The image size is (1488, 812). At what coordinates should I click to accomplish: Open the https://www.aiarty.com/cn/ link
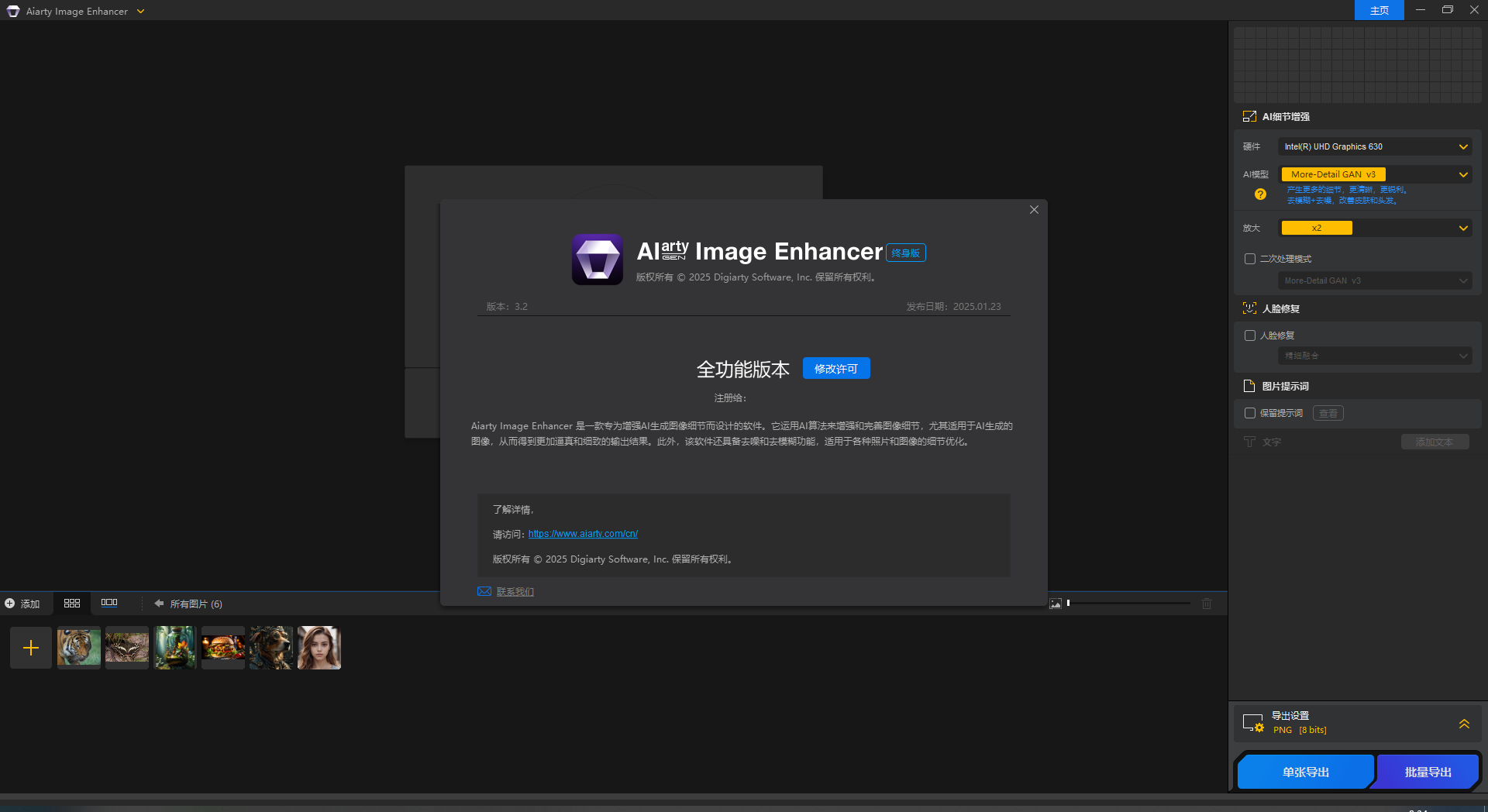click(x=583, y=534)
